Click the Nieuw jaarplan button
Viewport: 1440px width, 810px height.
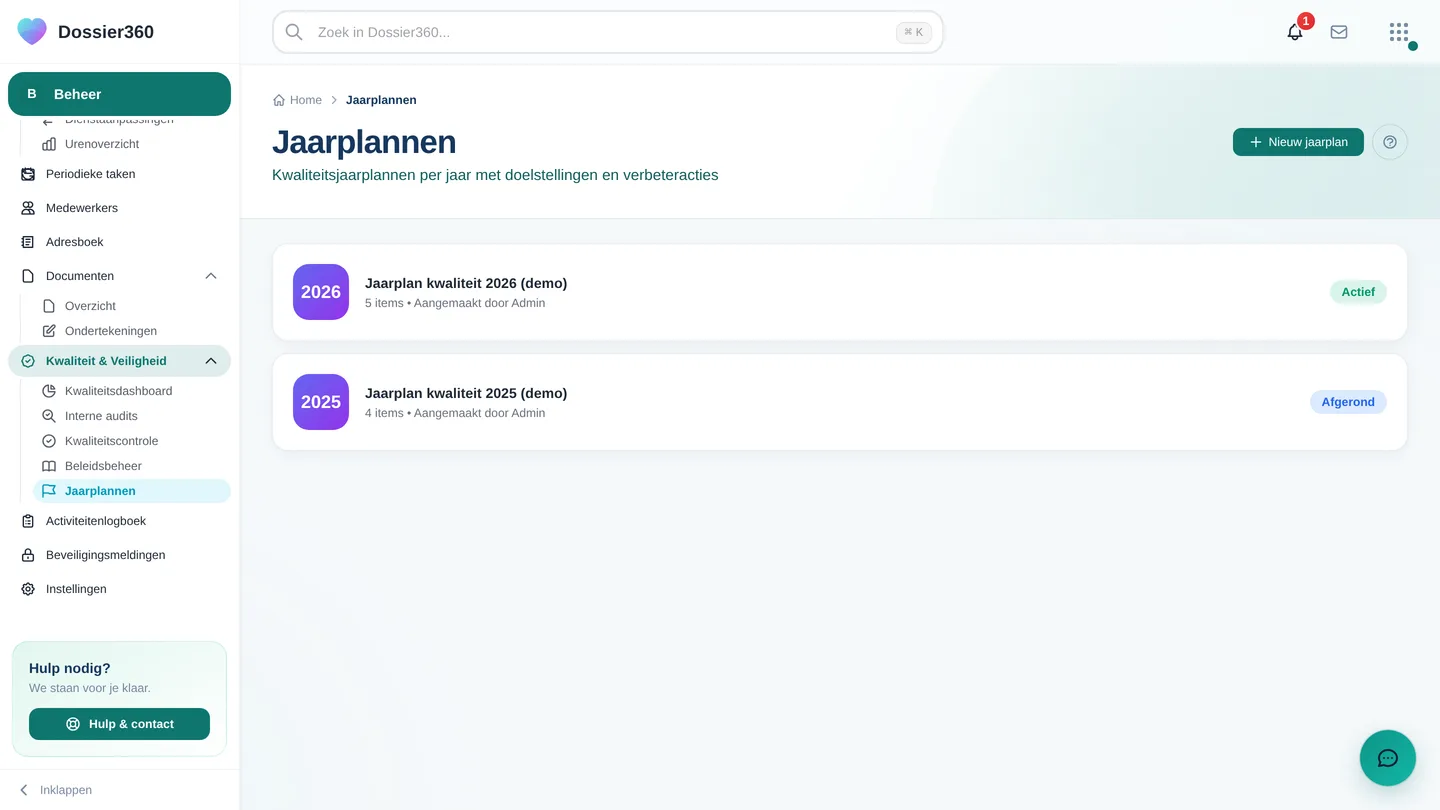1298,142
